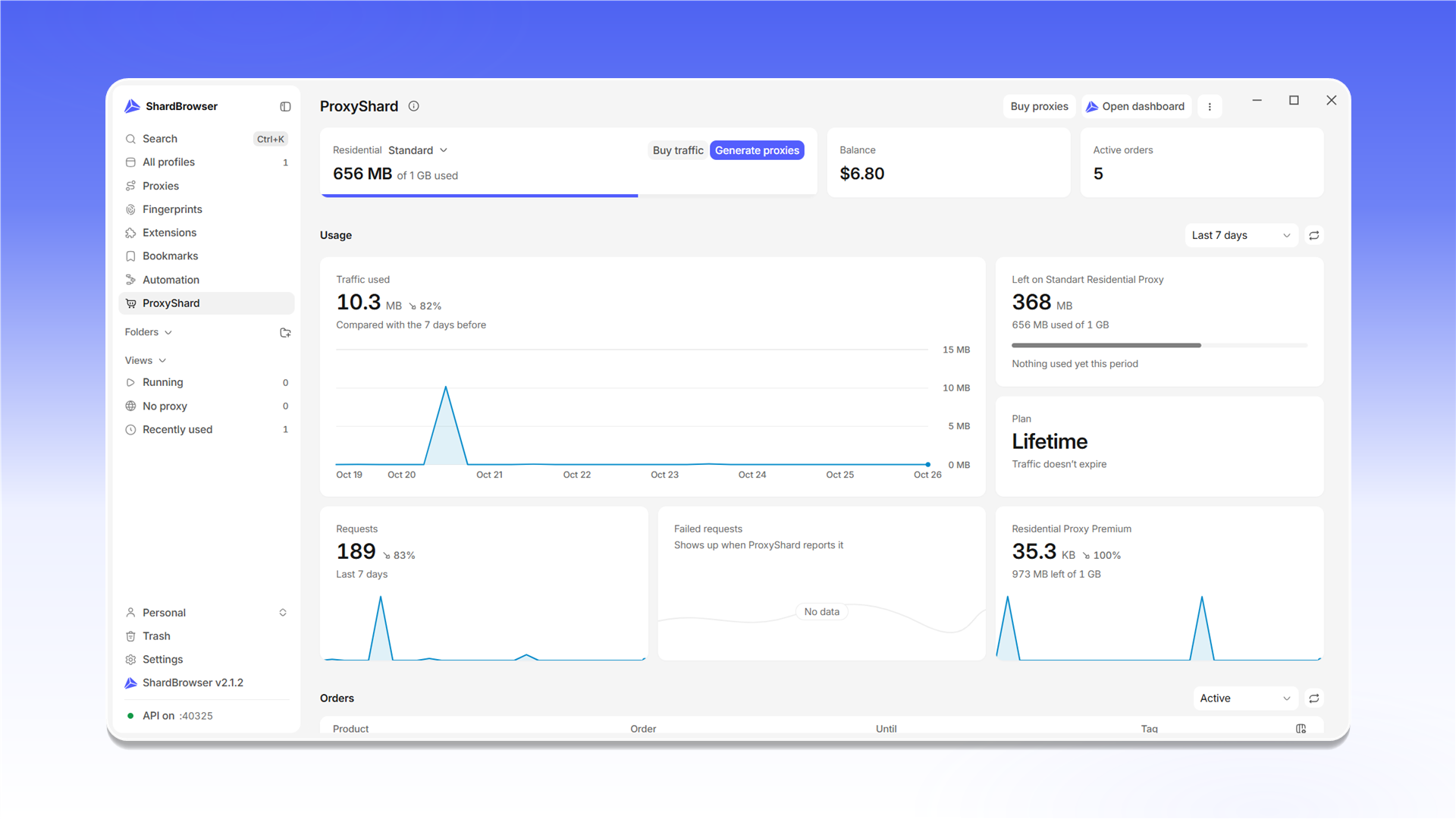The image size is (1456, 819).
Task: Open the Trash
Action: click(x=206, y=636)
